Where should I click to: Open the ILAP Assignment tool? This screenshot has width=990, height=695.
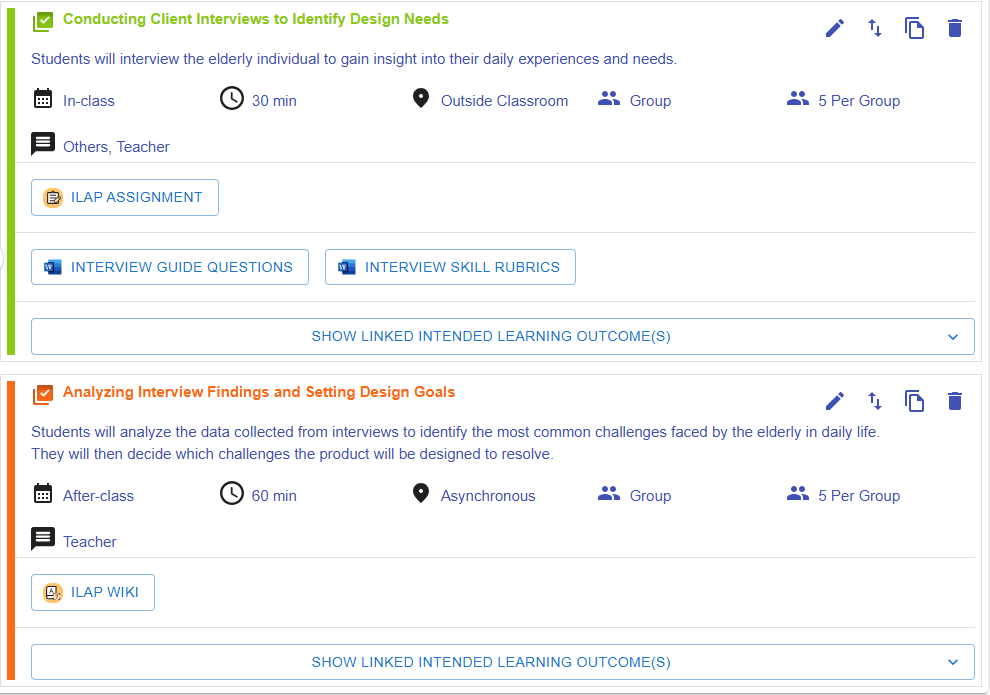(x=125, y=198)
